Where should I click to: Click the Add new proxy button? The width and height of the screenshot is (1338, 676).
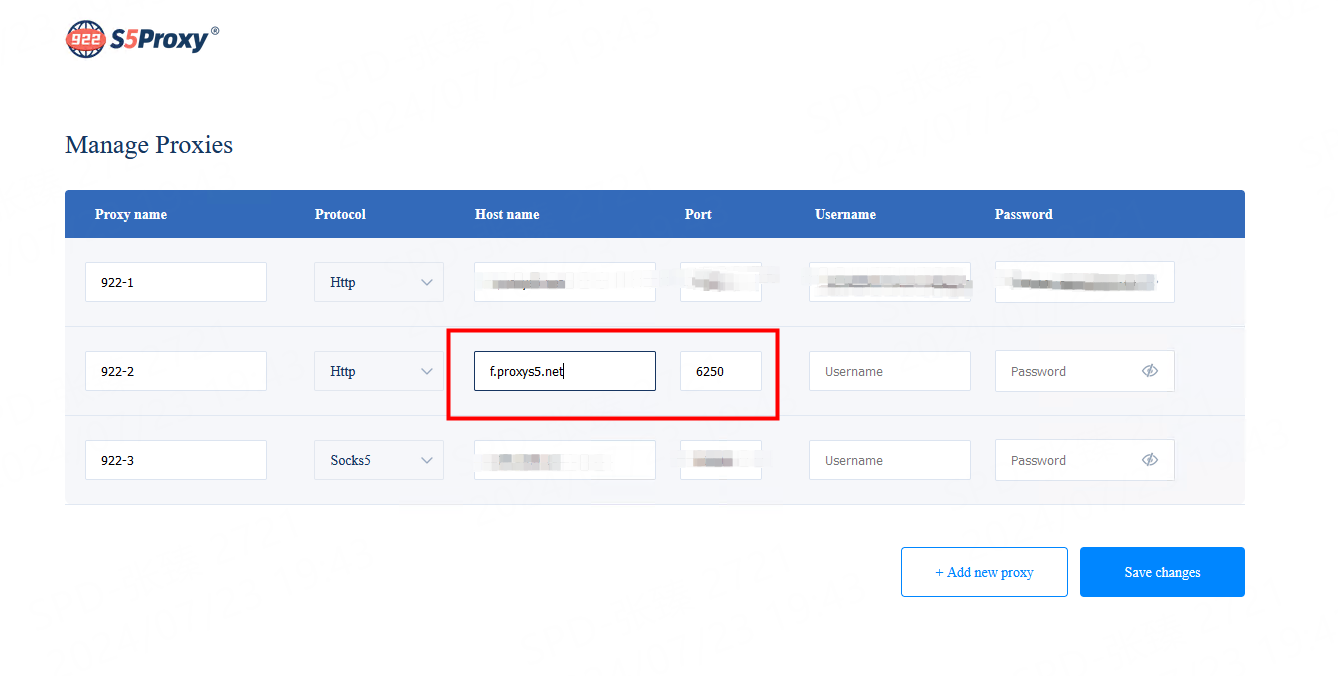tap(983, 572)
